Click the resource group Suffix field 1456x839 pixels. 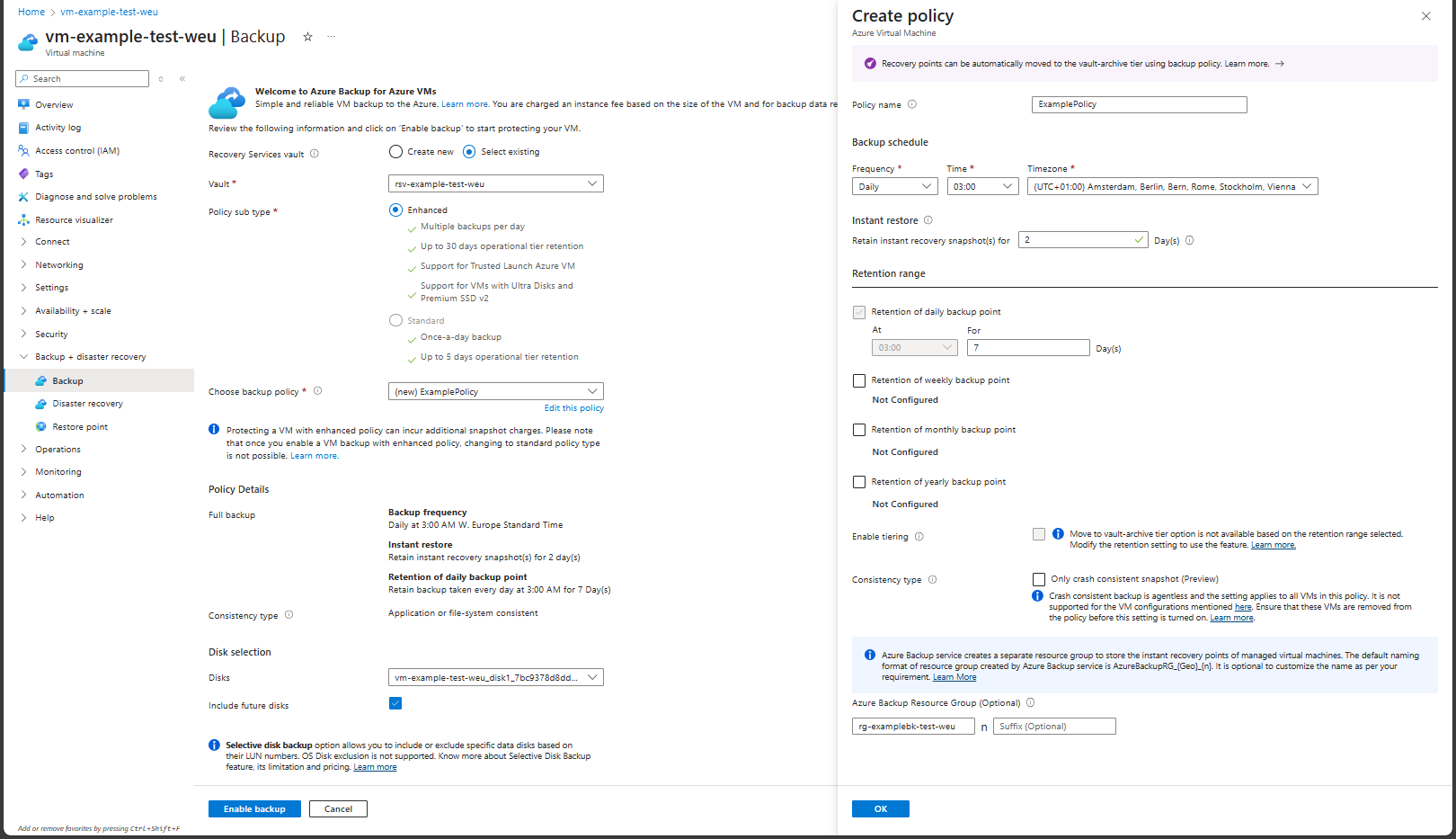(1054, 727)
